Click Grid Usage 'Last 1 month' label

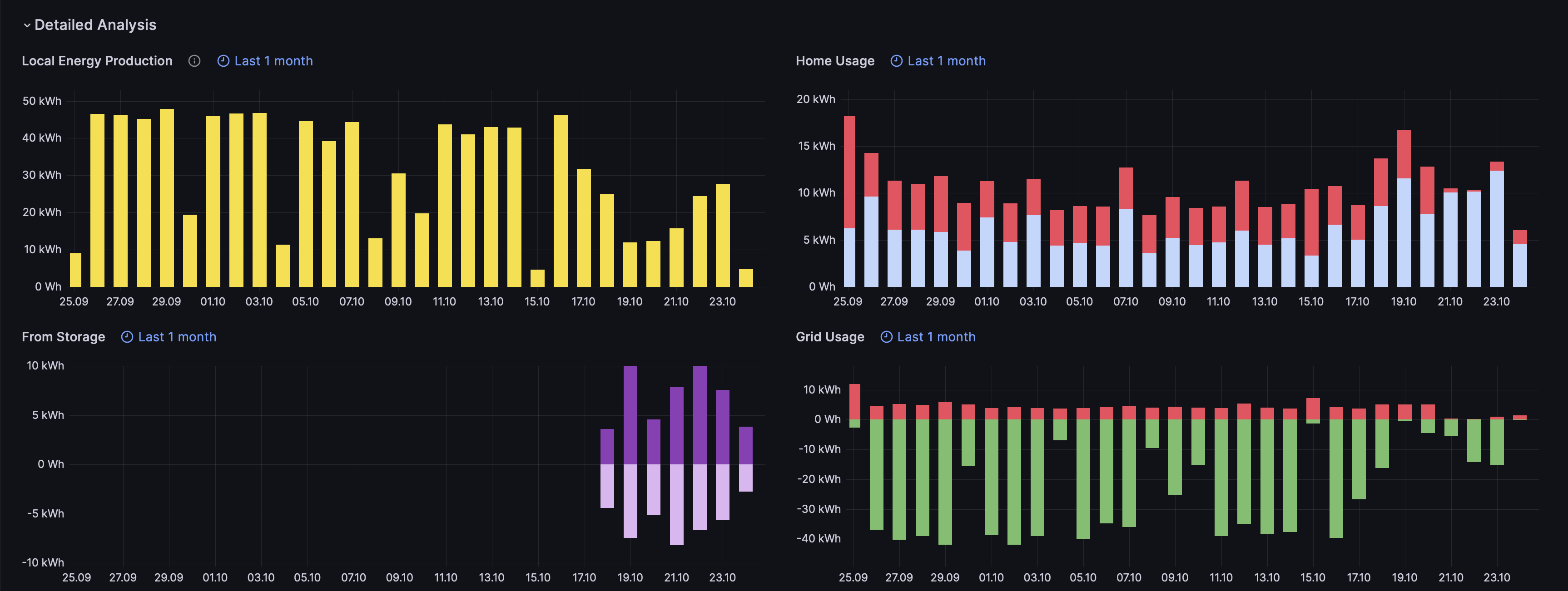click(x=936, y=337)
